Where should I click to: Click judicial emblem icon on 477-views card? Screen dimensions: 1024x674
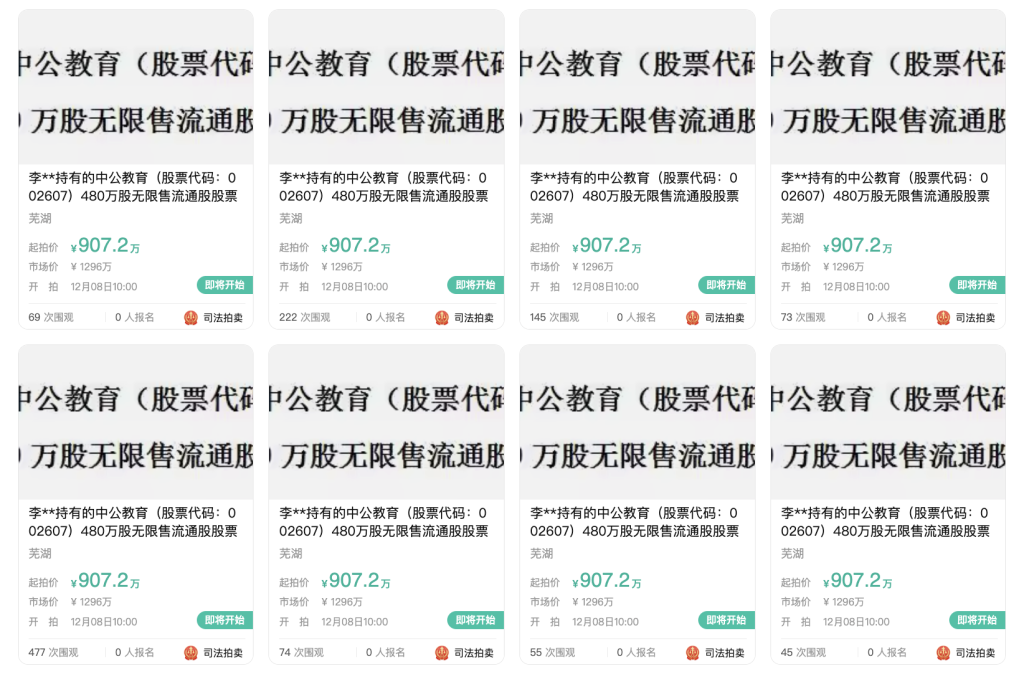click(x=191, y=653)
